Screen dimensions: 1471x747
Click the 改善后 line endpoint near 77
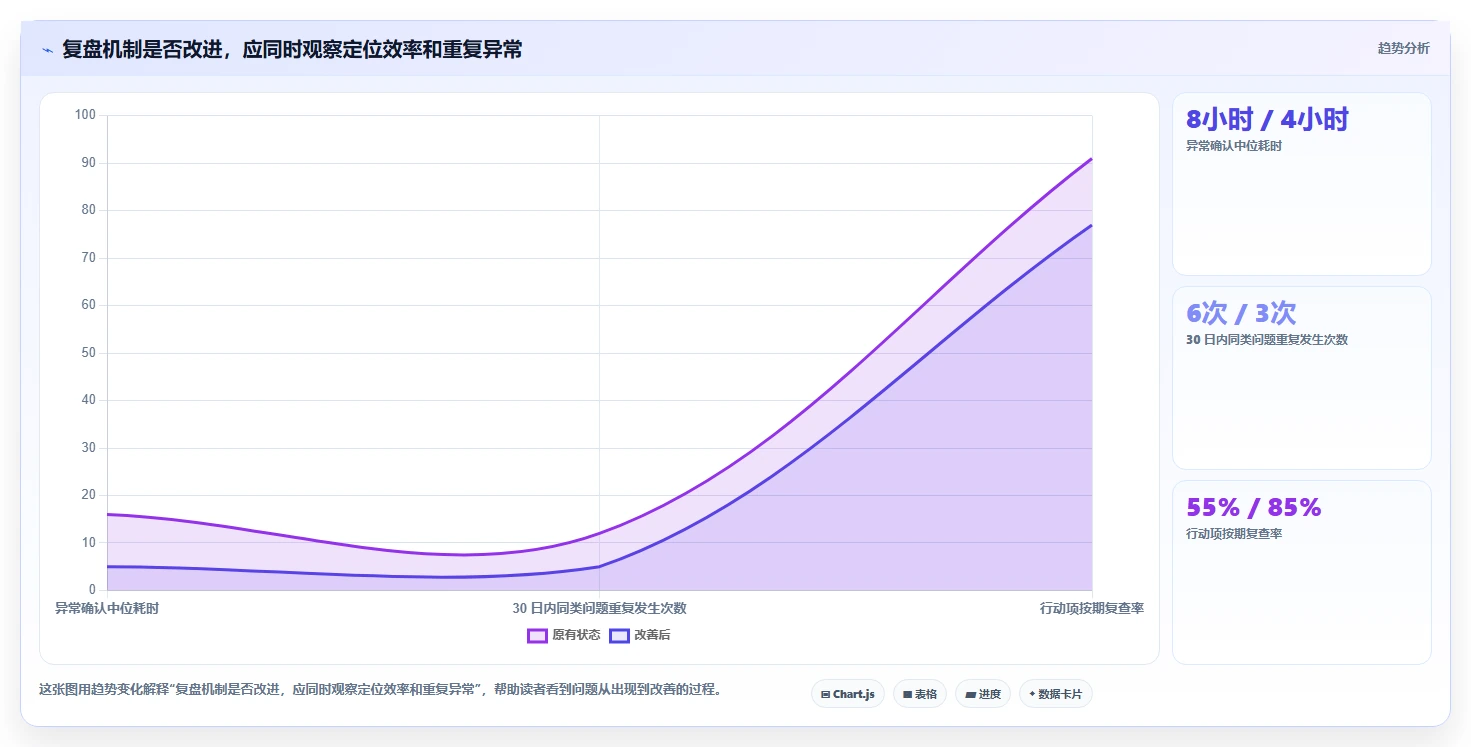(1091, 225)
